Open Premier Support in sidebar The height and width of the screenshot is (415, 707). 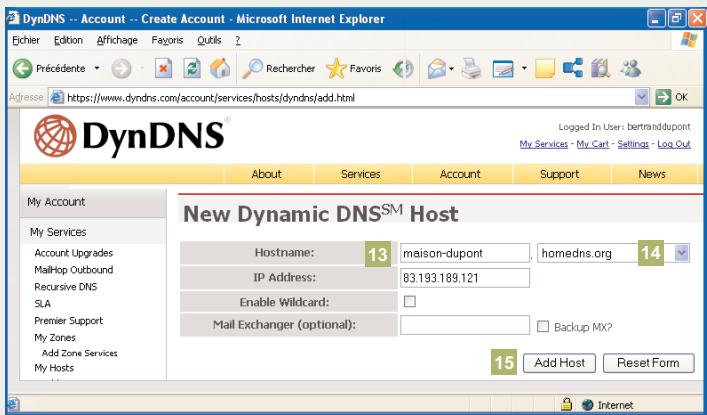coord(69,321)
